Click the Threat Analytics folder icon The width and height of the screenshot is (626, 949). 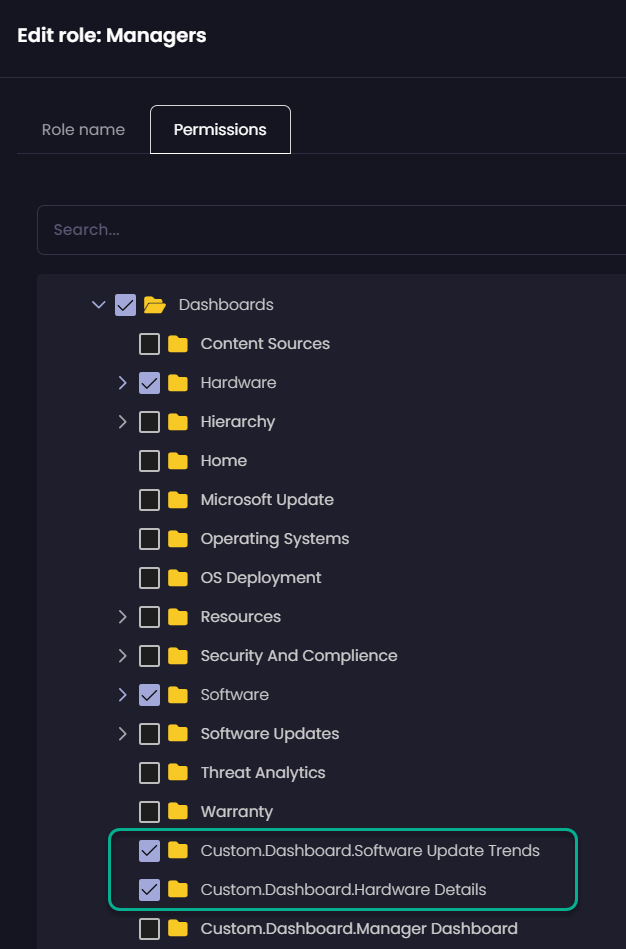[x=178, y=773]
